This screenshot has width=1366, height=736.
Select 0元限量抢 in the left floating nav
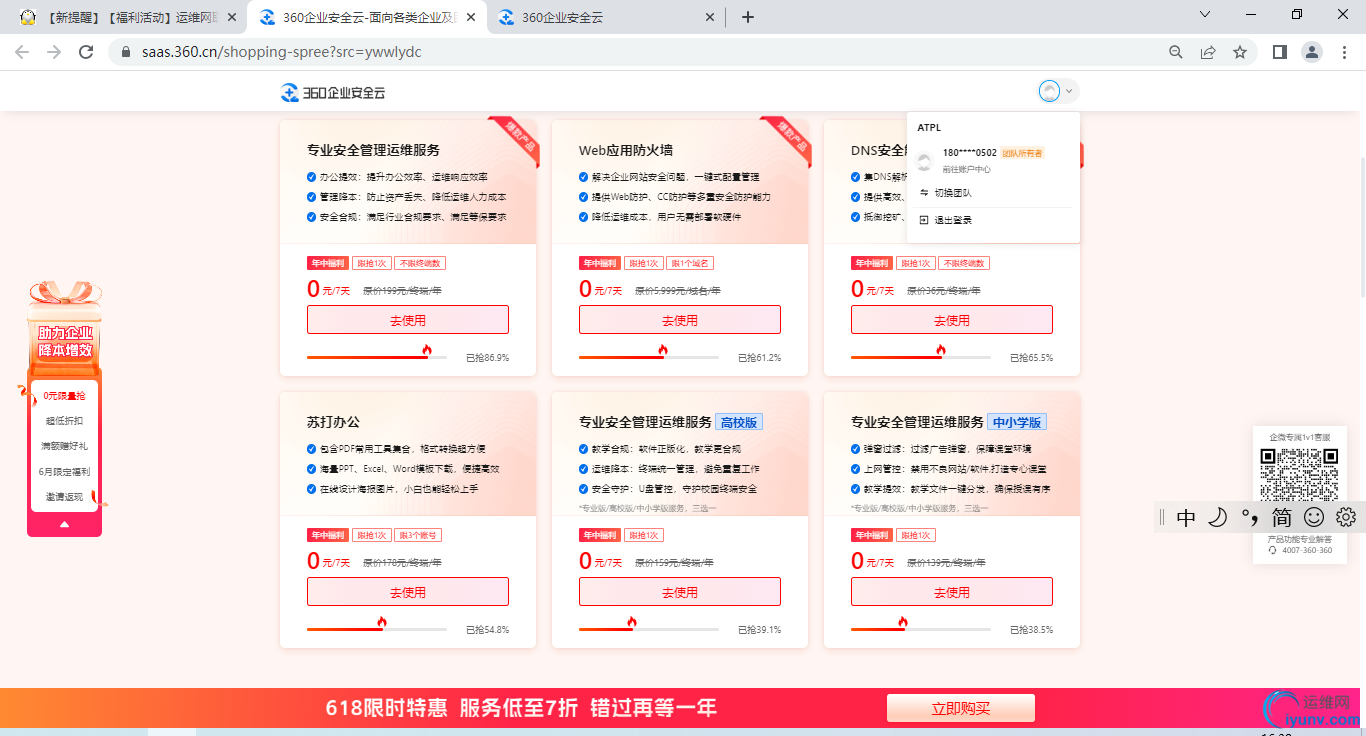(64, 396)
